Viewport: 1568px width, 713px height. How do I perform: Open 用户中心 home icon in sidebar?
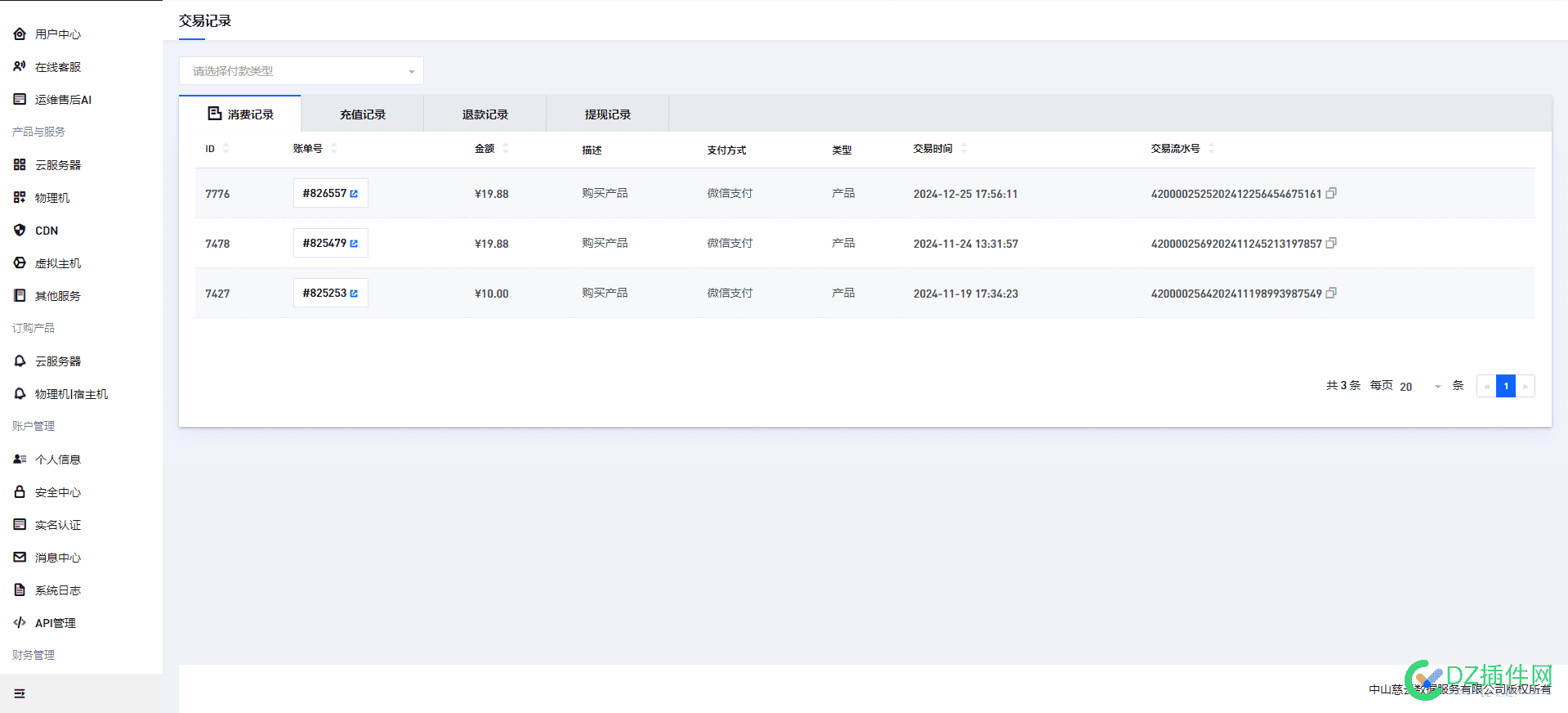[x=20, y=34]
